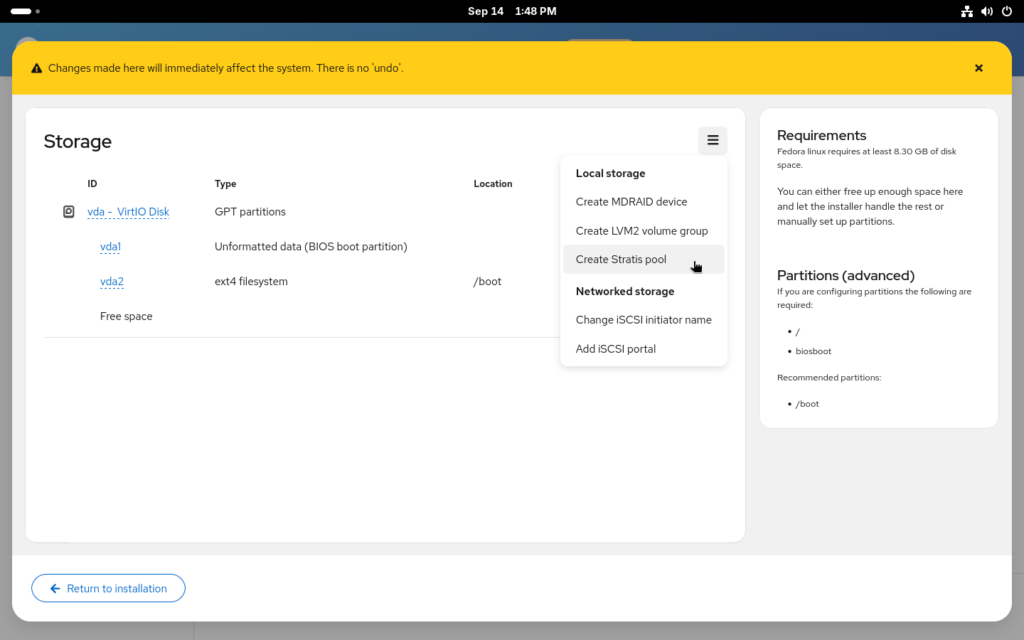Image resolution: width=1024 pixels, height=640 pixels.
Task: Choose Create MDRAID device
Action: click(643, 202)
